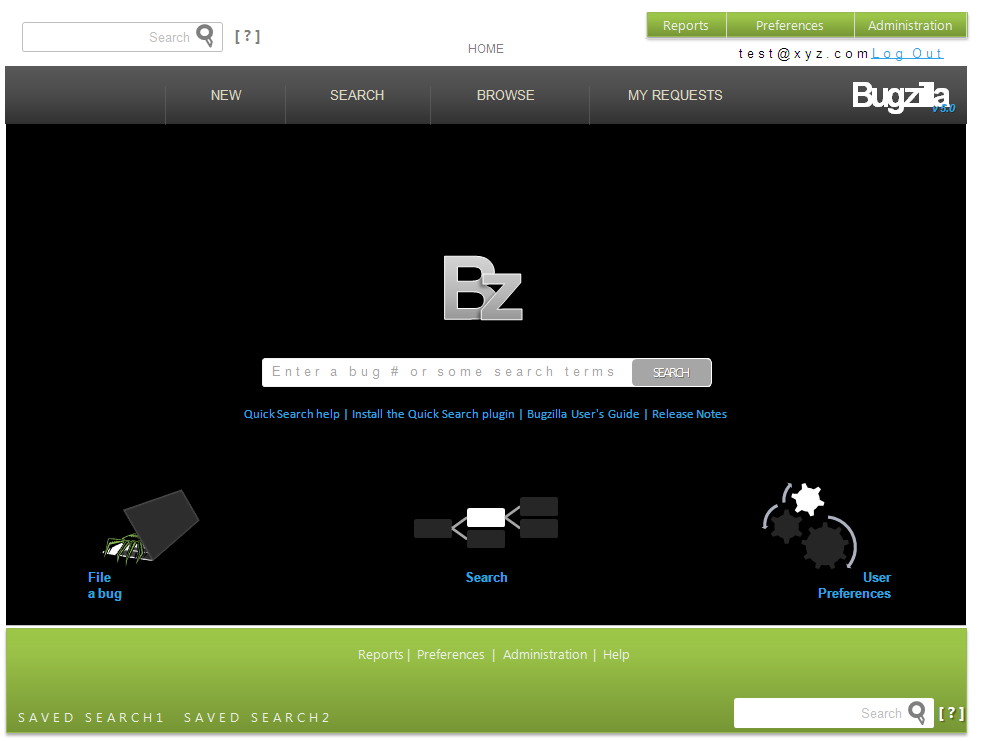Open the Reports tab at the top right
Screen dimensions: 991x741
(686, 25)
